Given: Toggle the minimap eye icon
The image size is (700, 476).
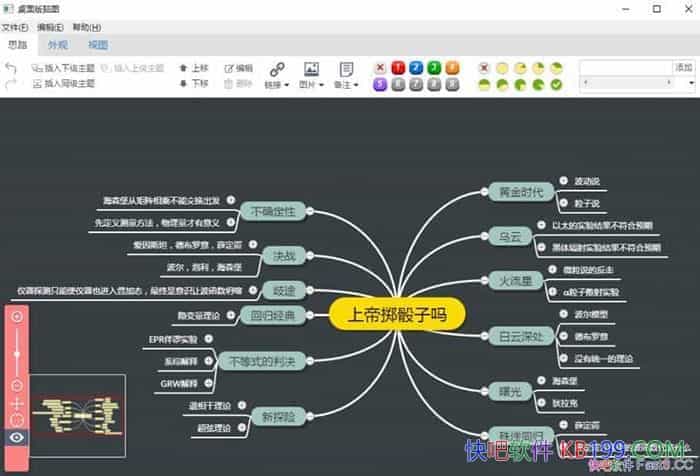Looking at the screenshot, I should [17, 437].
